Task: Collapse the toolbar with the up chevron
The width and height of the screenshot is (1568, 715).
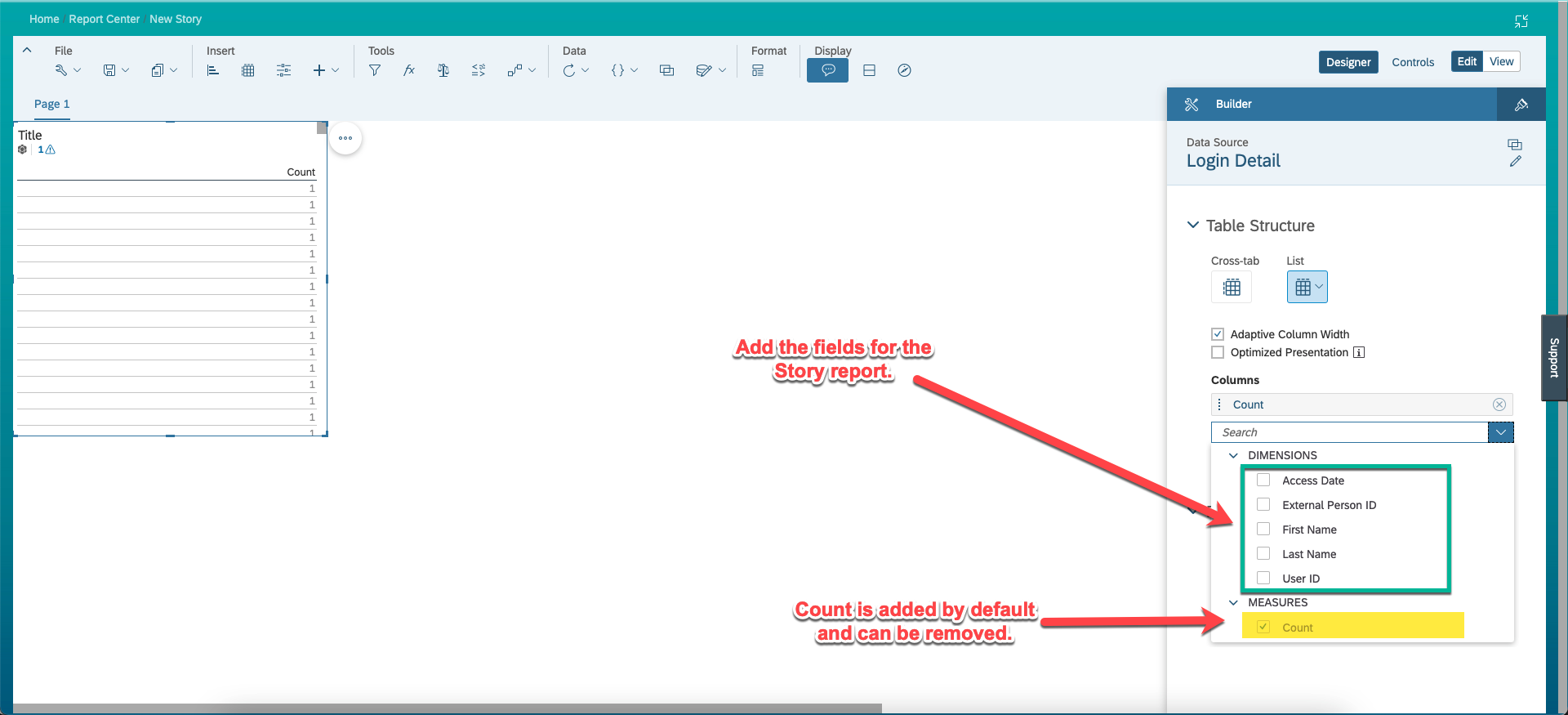Action: click(27, 50)
